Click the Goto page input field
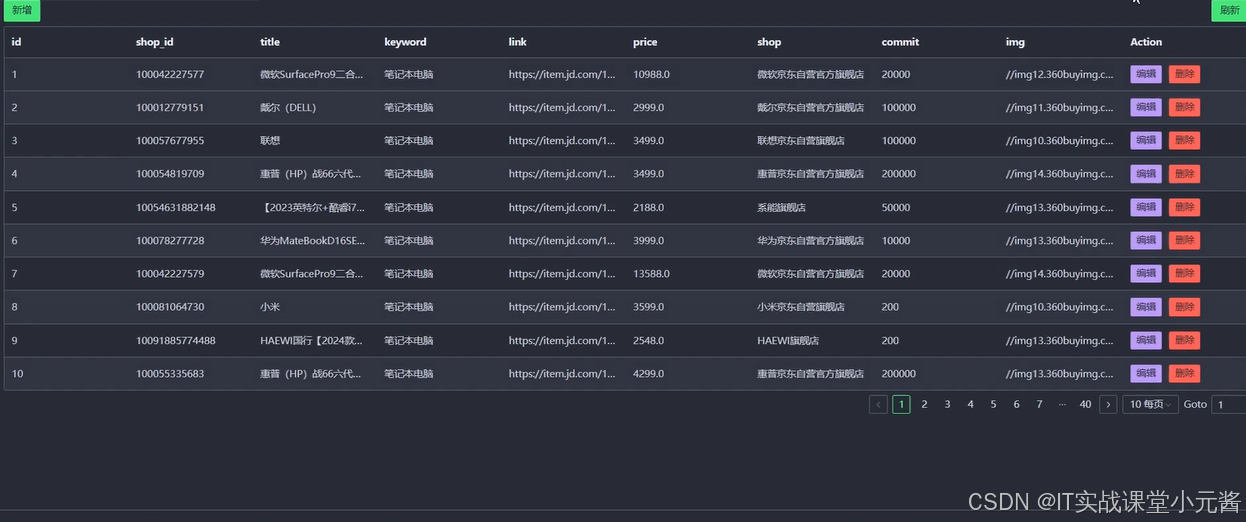The height and width of the screenshot is (522, 1246). pyautogui.click(x=1229, y=404)
